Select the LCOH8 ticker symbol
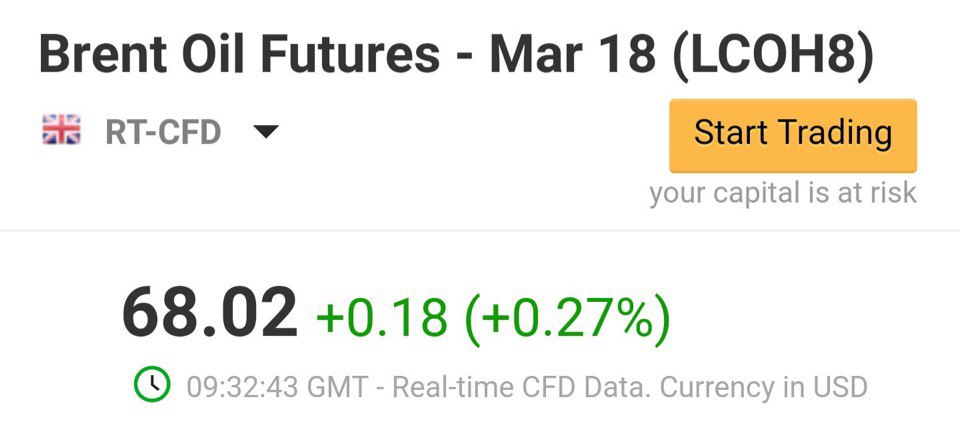The height and width of the screenshot is (438, 960). tap(771, 55)
